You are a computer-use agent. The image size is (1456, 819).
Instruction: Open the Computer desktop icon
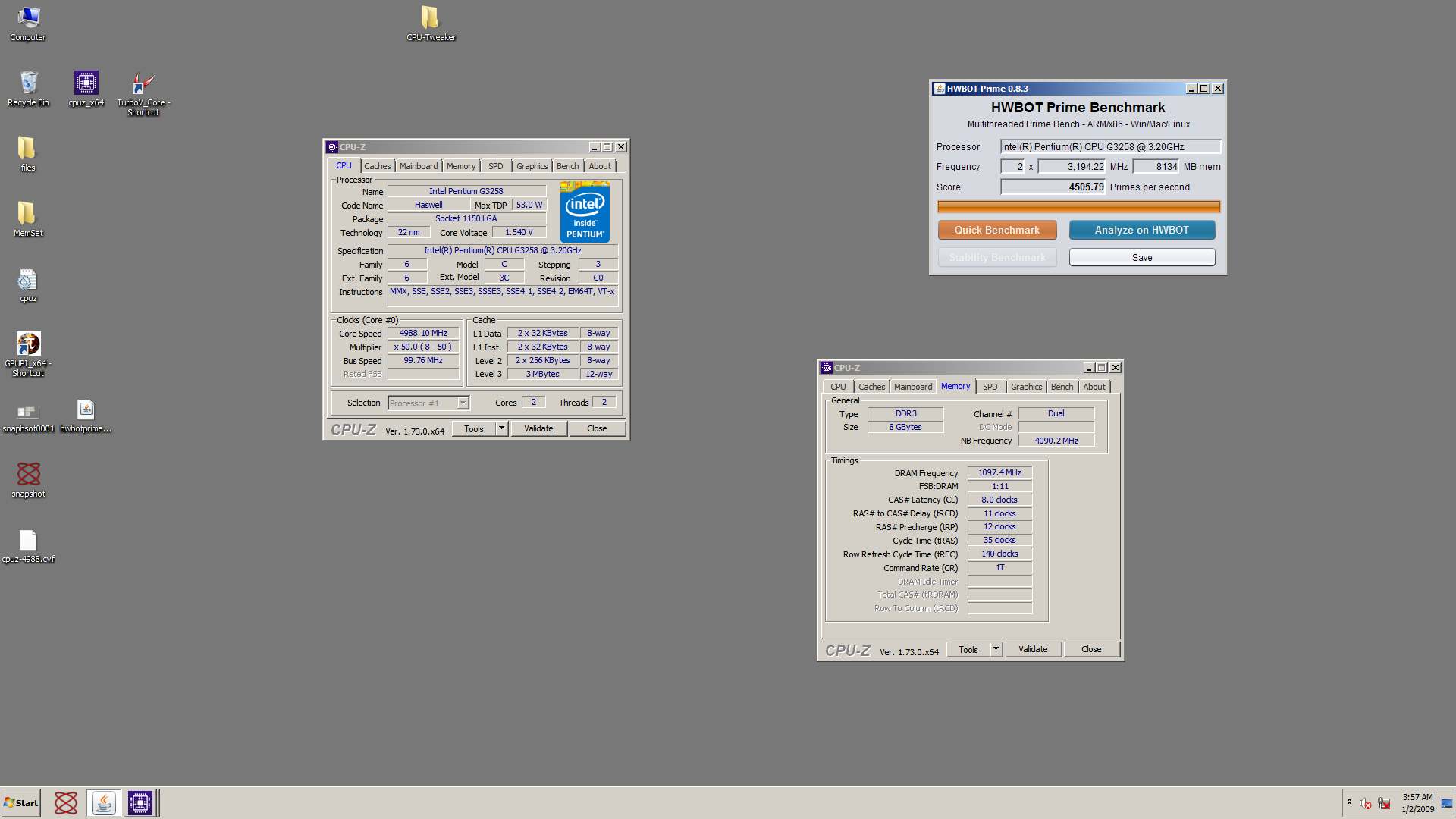click(x=28, y=24)
